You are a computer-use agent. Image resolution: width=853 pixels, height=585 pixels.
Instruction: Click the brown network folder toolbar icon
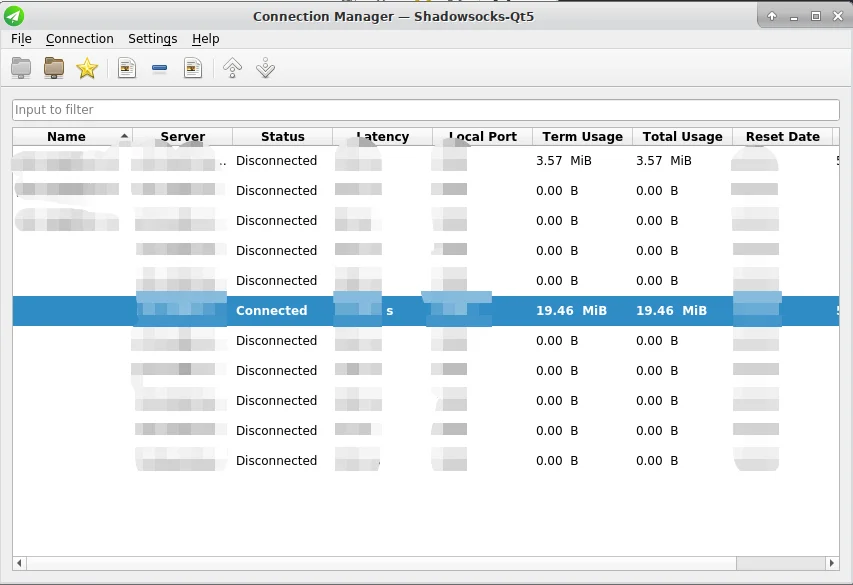pyautogui.click(x=54, y=68)
